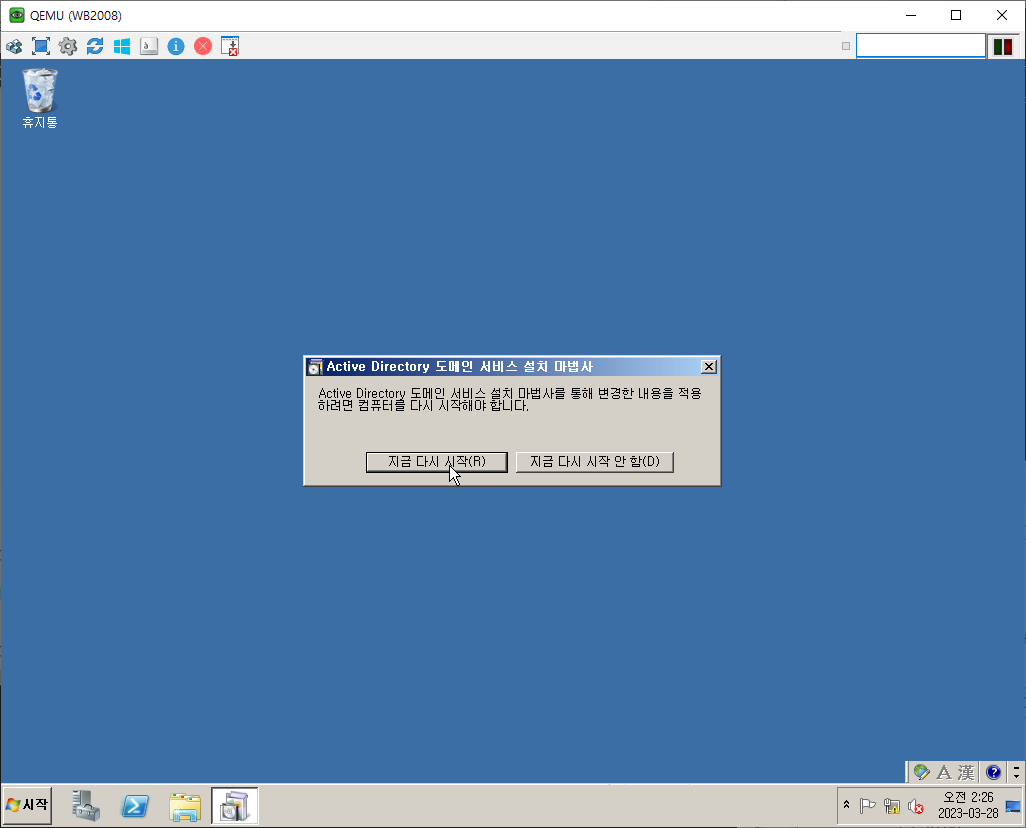Open the 시작 start menu
This screenshot has height=828, width=1026.
pos(27,804)
